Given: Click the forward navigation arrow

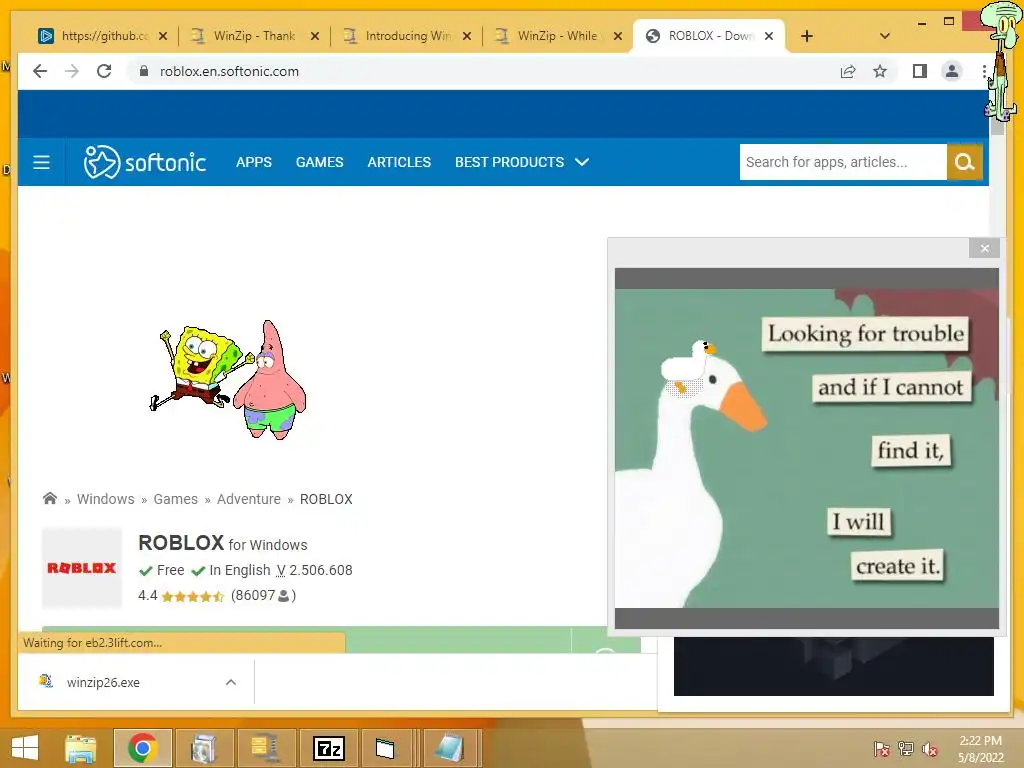Looking at the screenshot, I should click(x=72, y=71).
